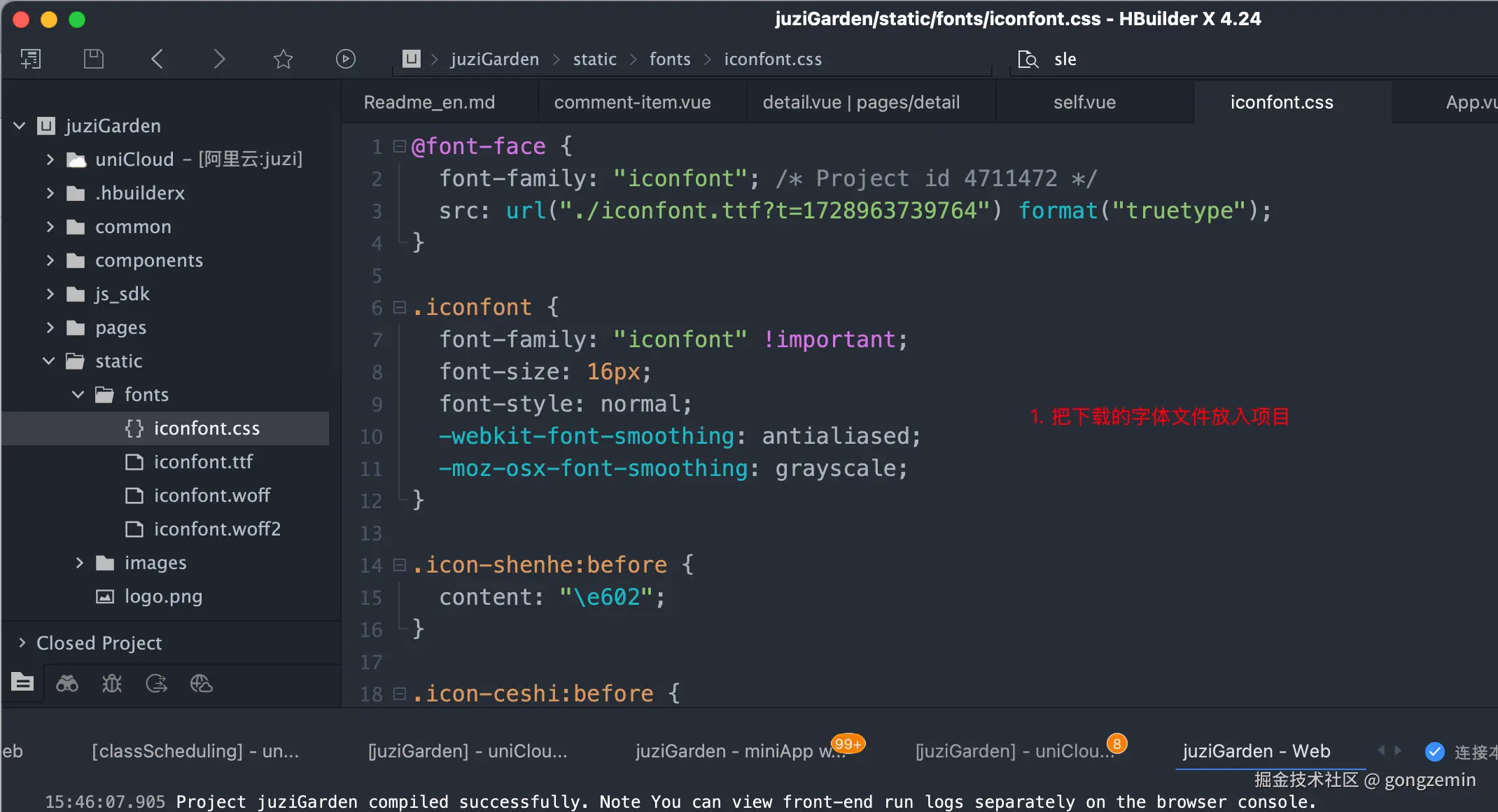Click the save file icon
The width and height of the screenshot is (1498, 812).
pos(93,59)
